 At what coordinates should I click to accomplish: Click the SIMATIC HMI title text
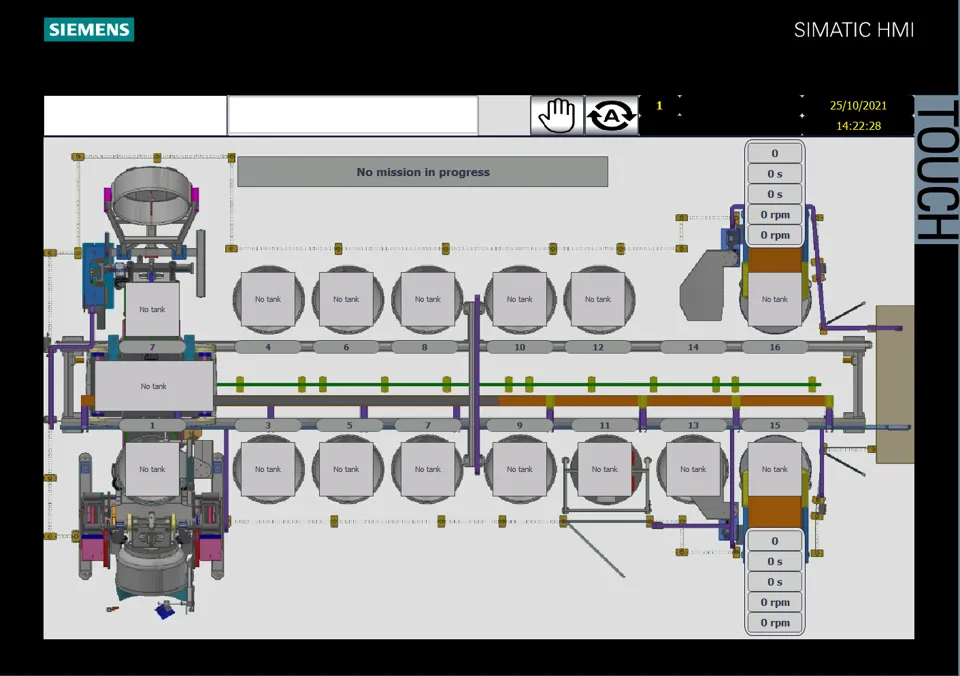pos(854,30)
